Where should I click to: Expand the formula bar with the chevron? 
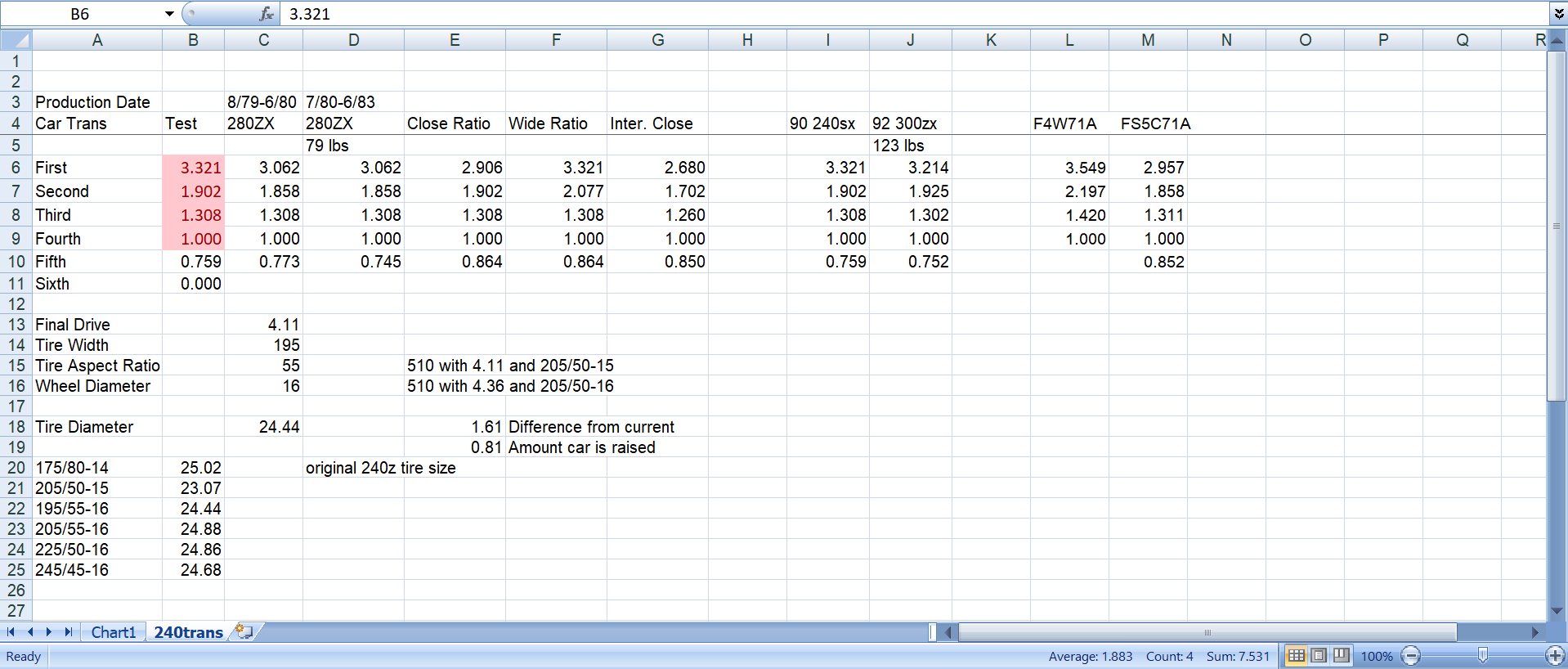click(x=1558, y=14)
